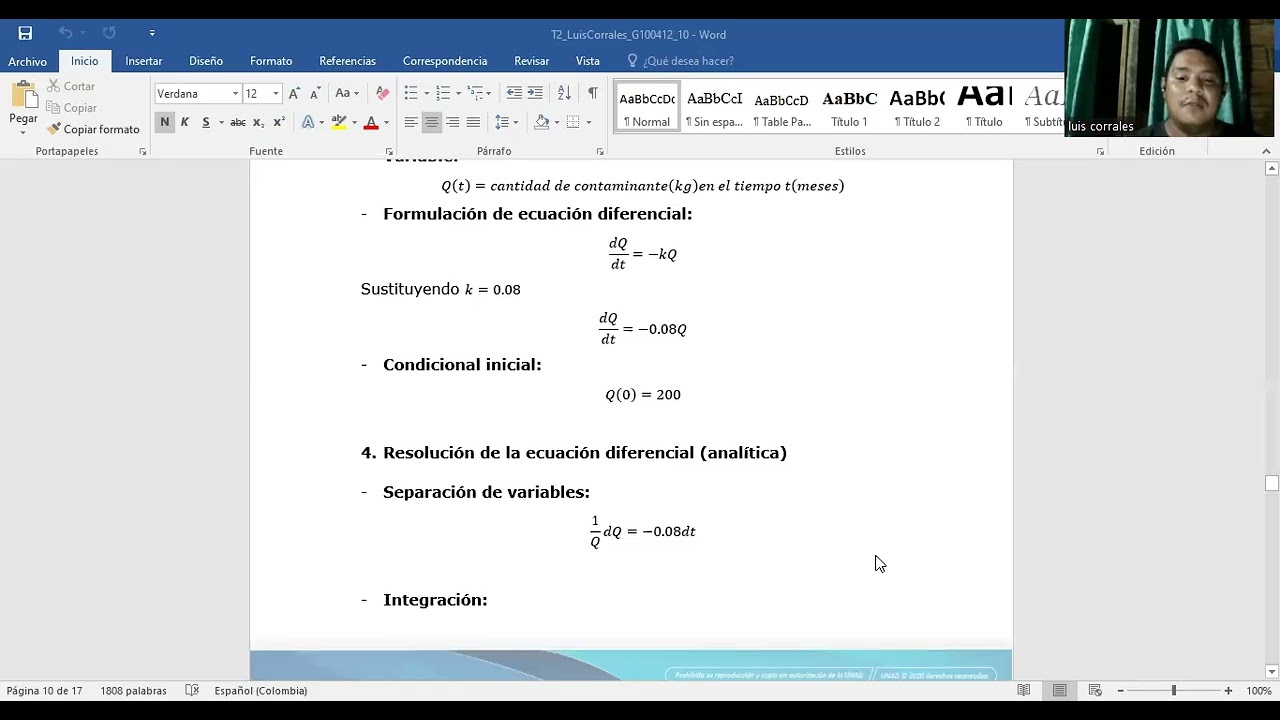
Task: Open borders dropdown arrow
Action: [588, 123]
